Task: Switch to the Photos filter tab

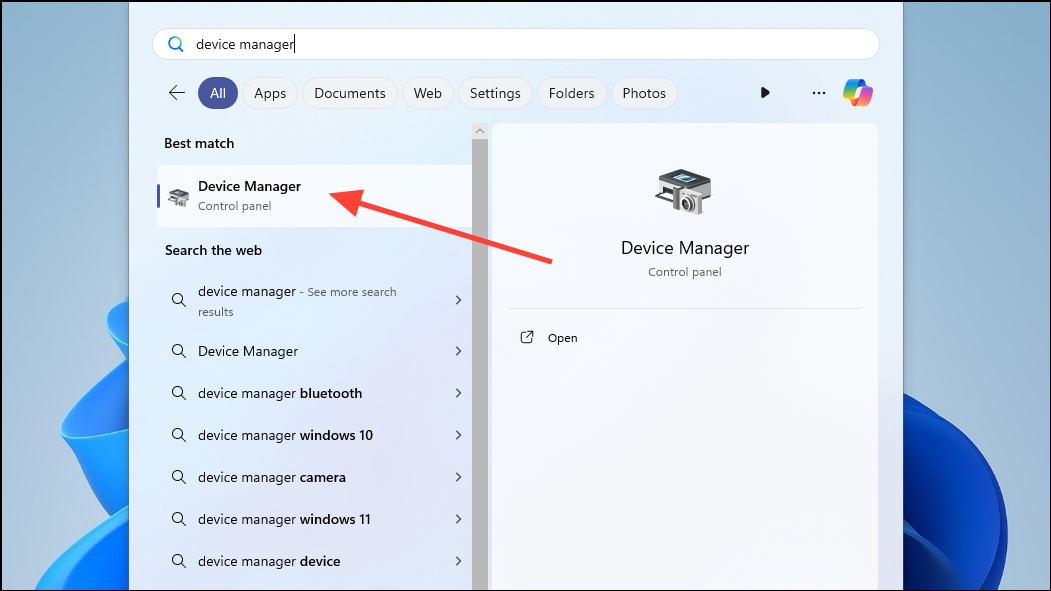Action: pyautogui.click(x=644, y=93)
